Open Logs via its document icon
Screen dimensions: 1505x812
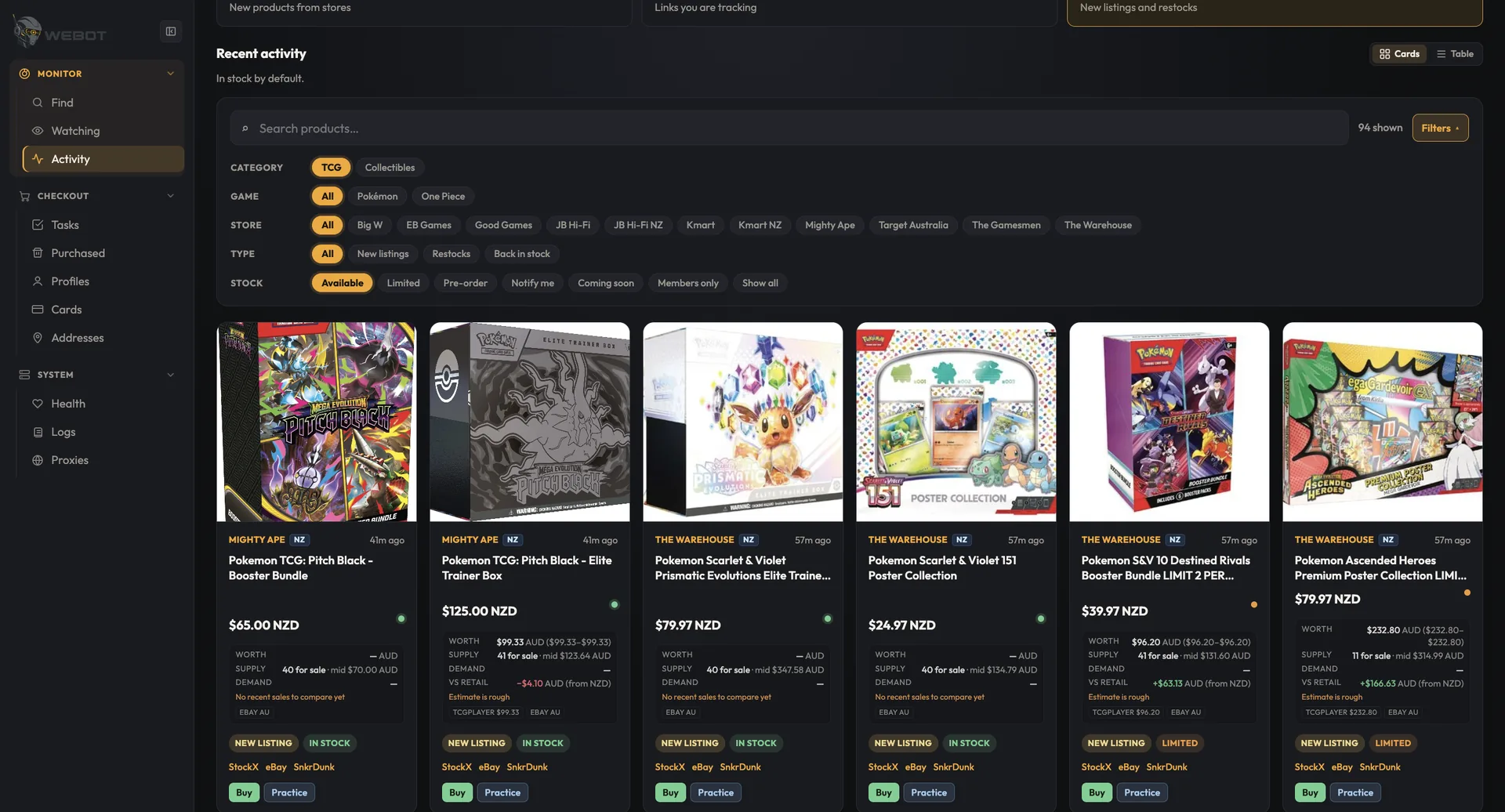point(37,432)
